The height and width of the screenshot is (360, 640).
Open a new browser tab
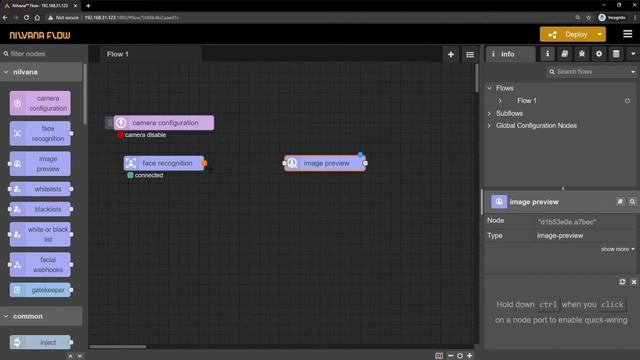(88, 6)
